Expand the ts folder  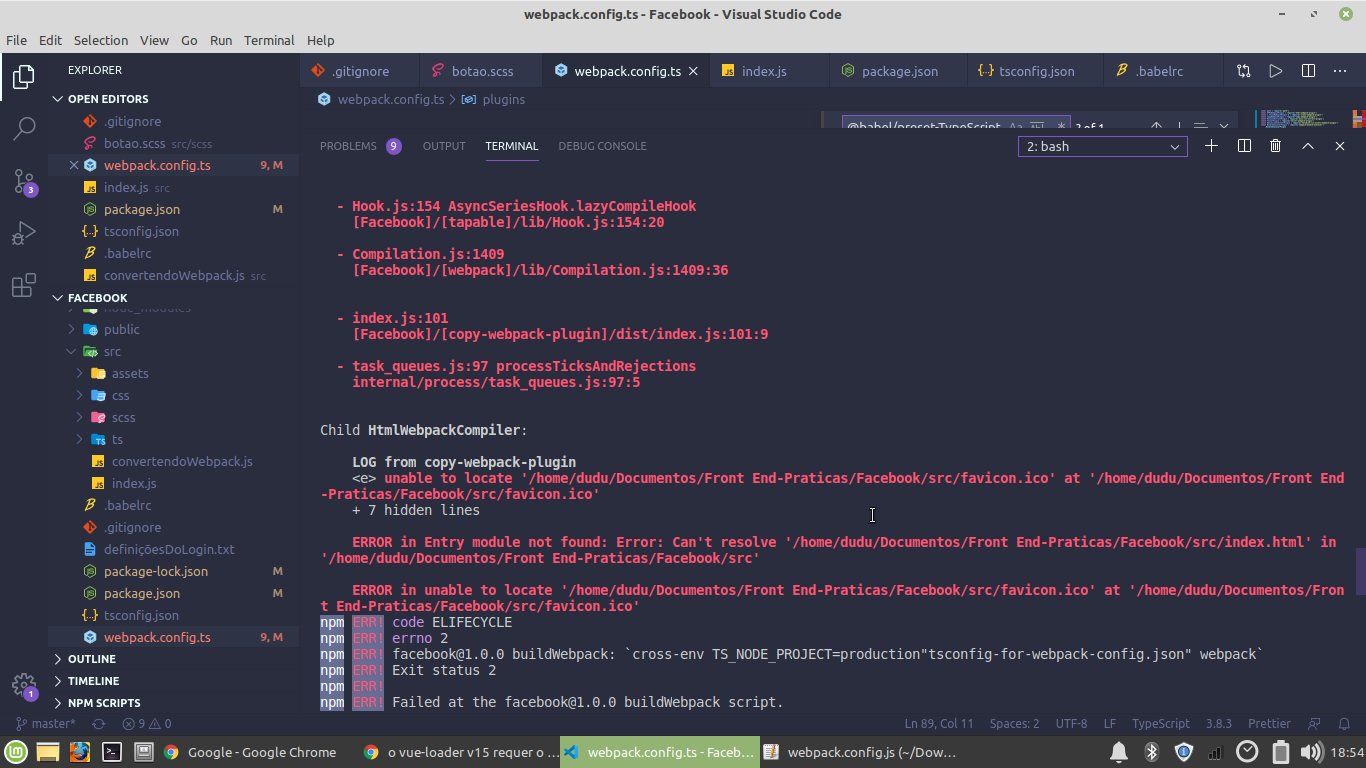(173, 439)
